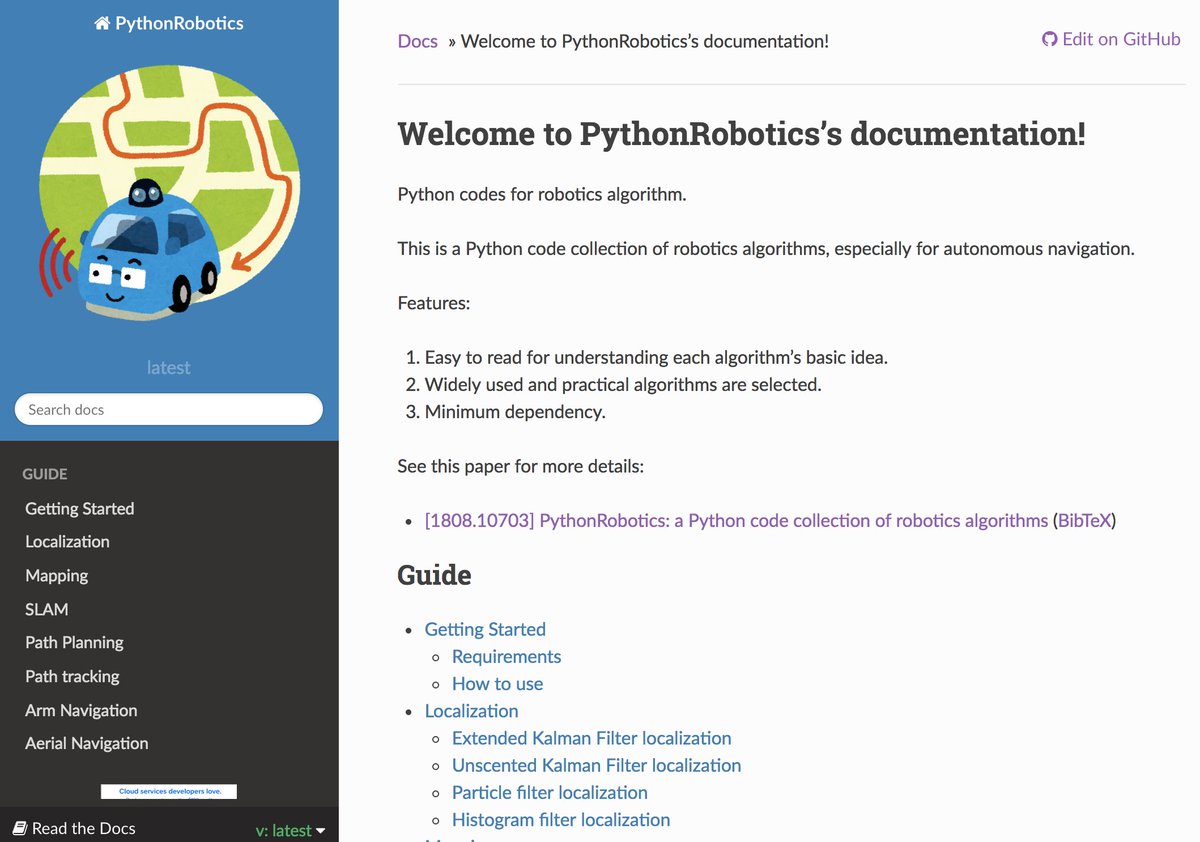Click the GitHub icon in Edit on GitHub
This screenshot has height=842, width=1200.
1049,40
